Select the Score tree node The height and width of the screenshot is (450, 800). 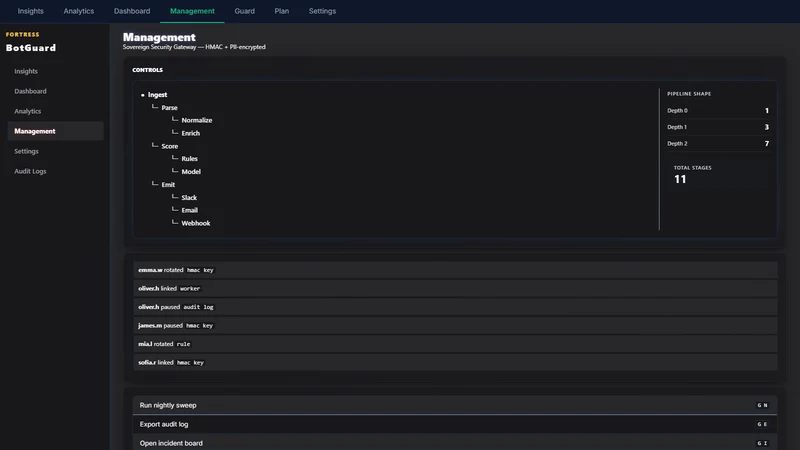coord(169,146)
